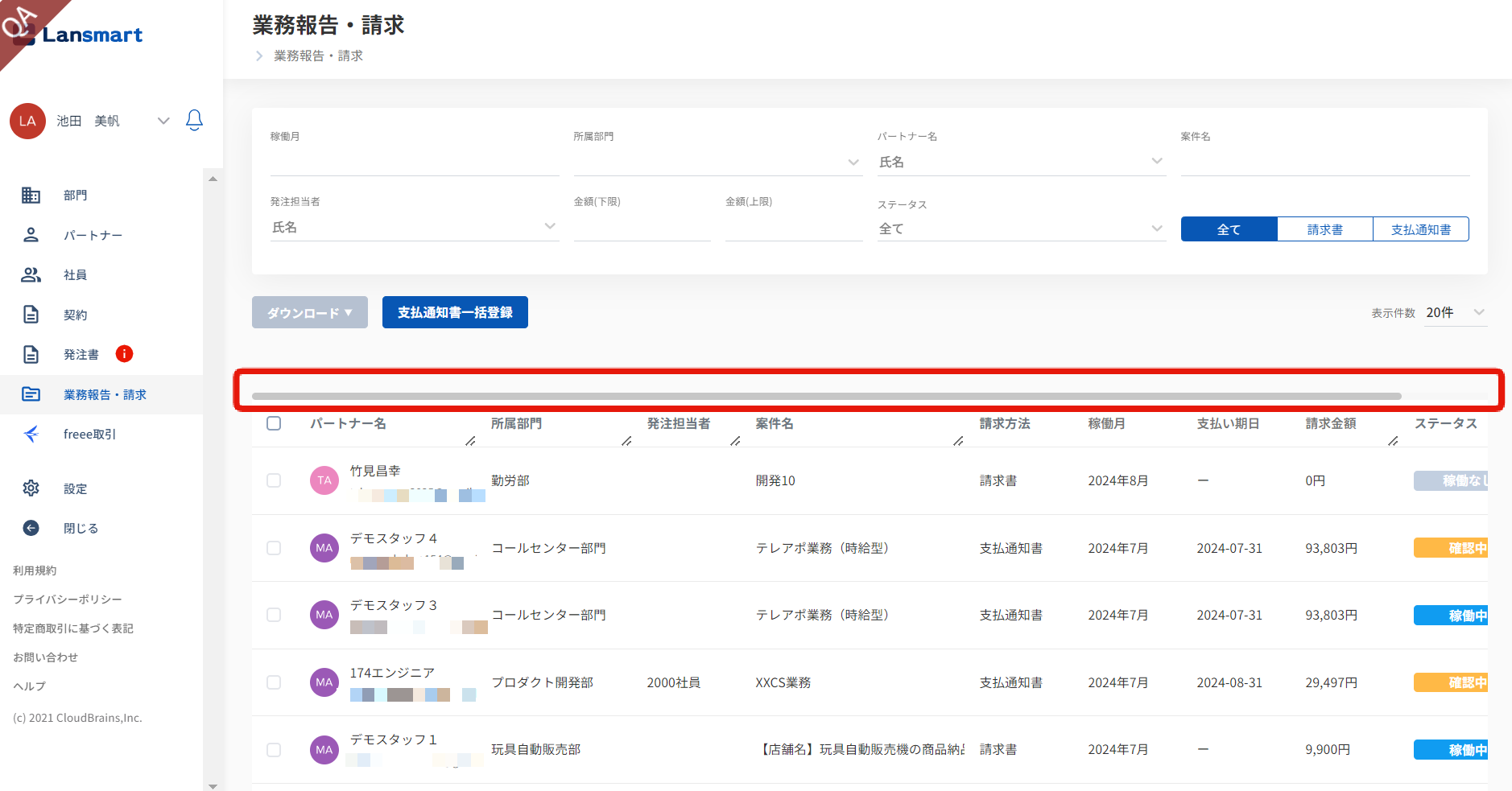This screenshot has height=791, width=1512.
Task: Click the TA avatar for 竹見昌幸
Action: coord(324,480)
